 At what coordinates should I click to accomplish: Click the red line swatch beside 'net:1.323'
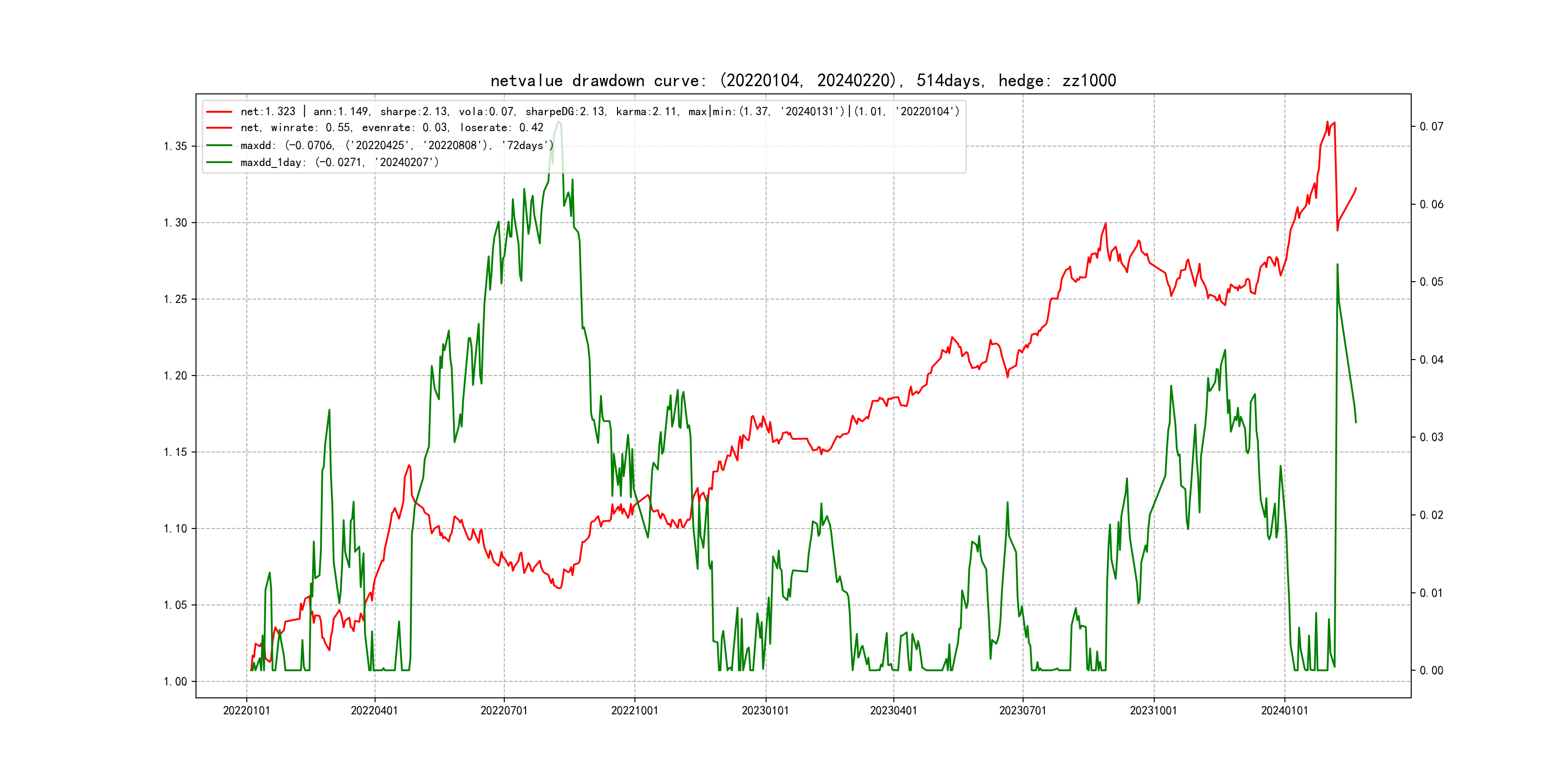(x=219, y=112)
